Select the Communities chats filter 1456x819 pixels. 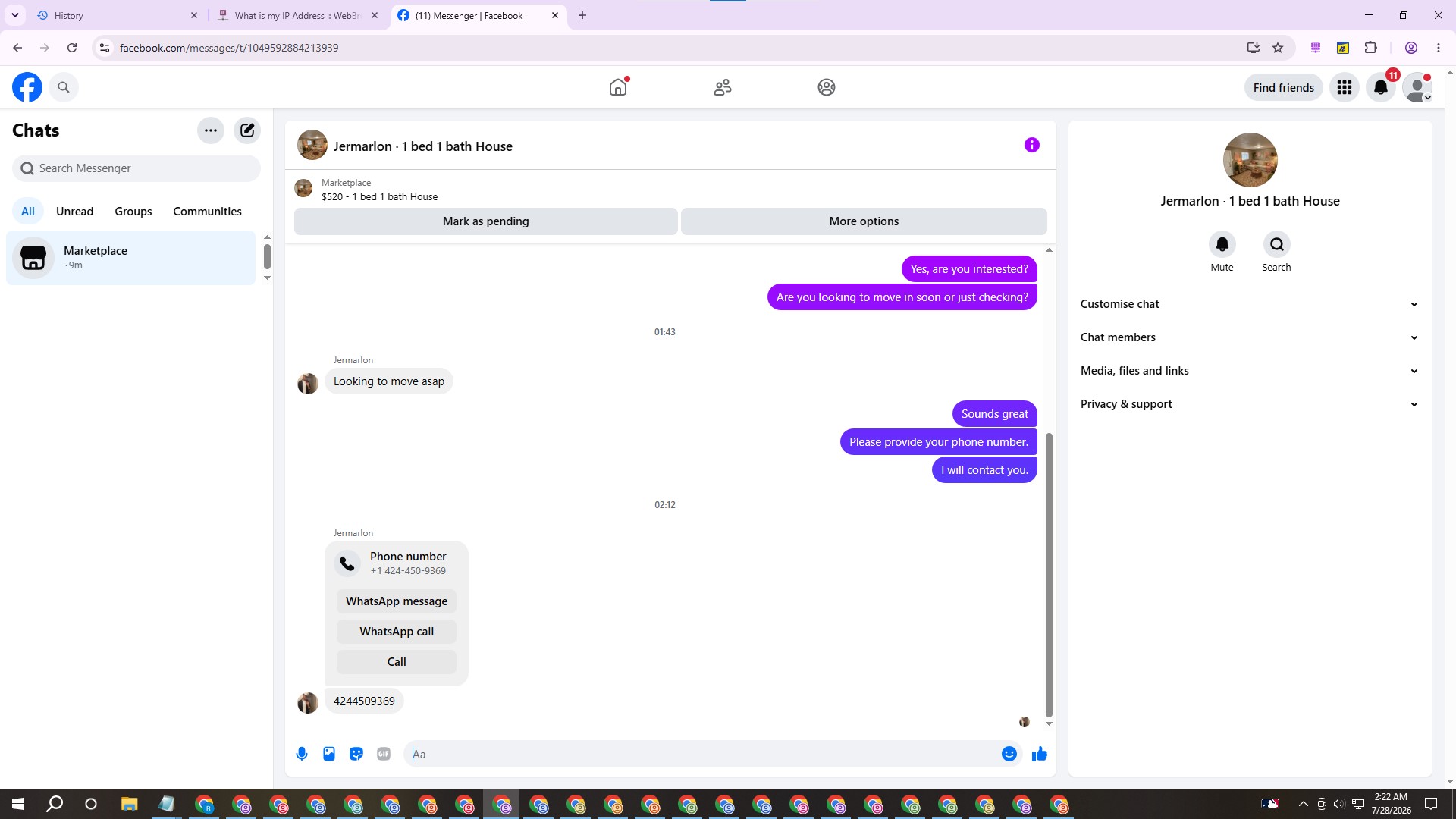tap(207, 212)
